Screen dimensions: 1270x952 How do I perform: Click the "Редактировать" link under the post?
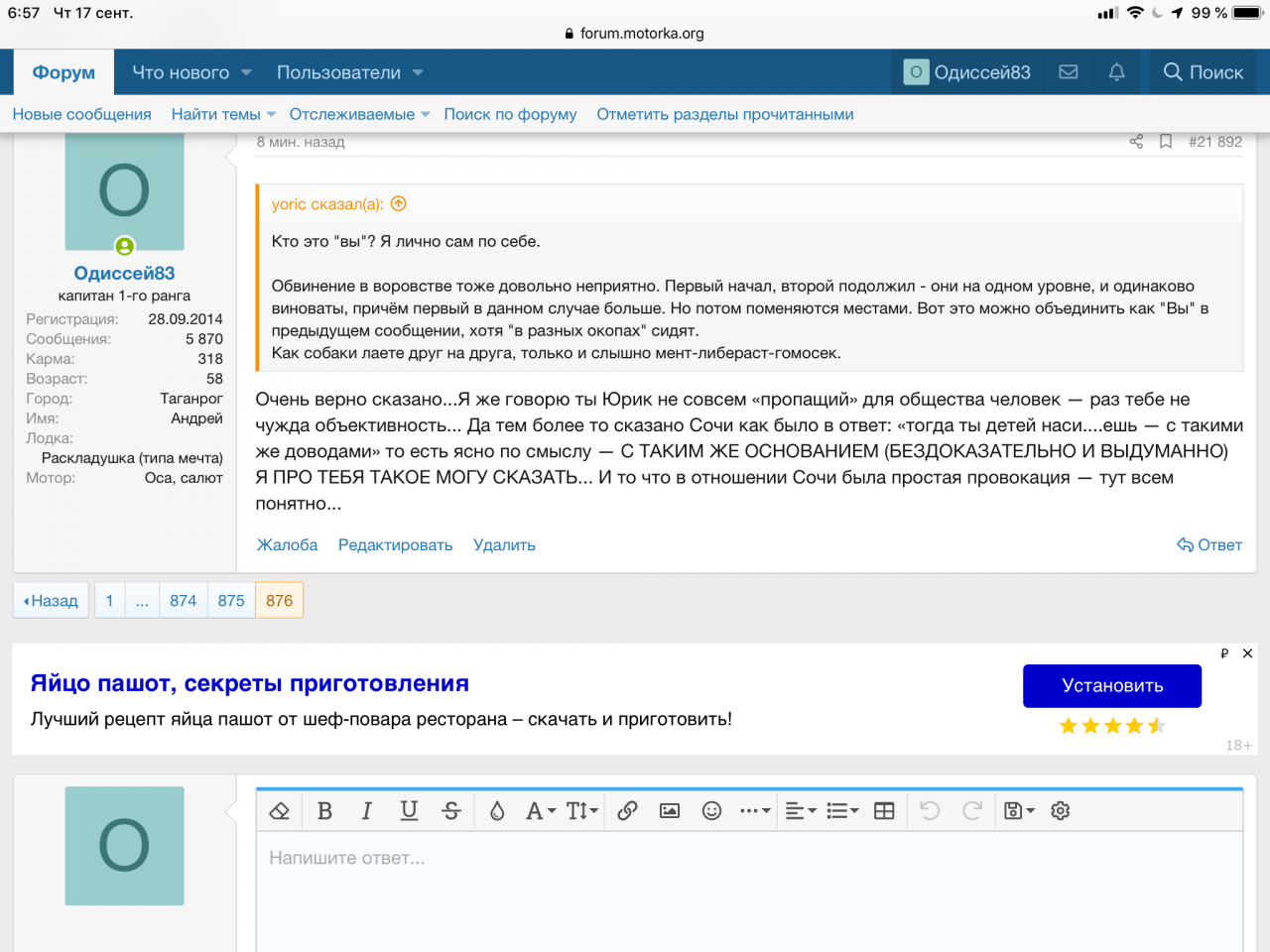pos(395,545)
